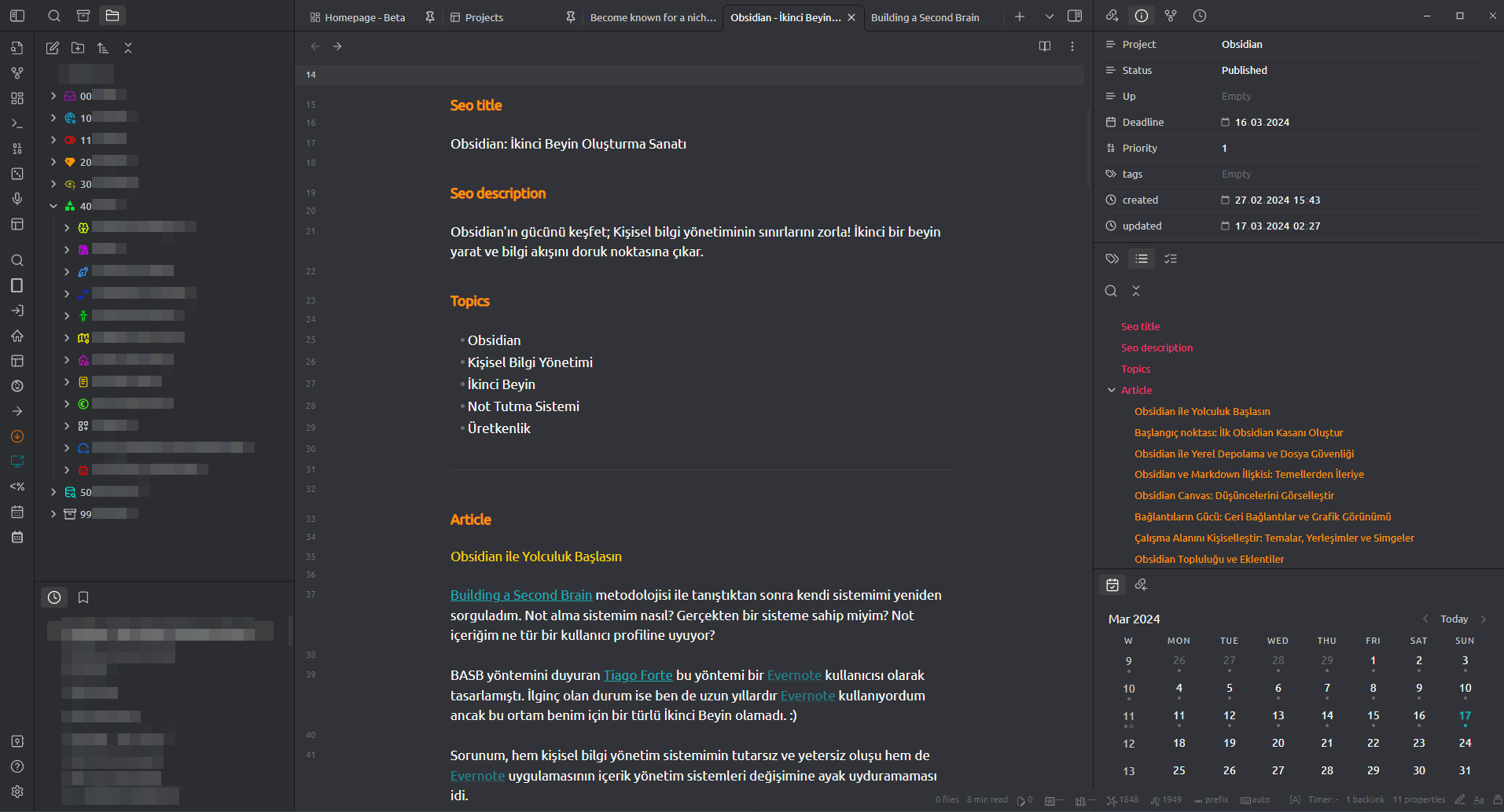Open the search tab in left sidebar
The height and width of the screenshot is (812, 1504).
[x=54, y=16]
